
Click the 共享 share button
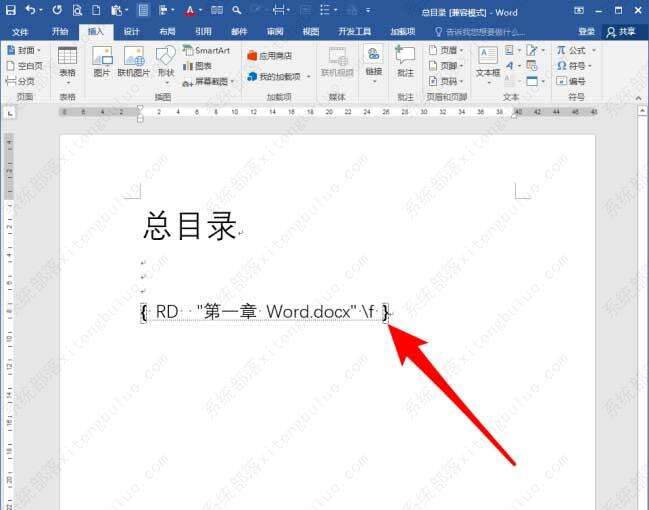622,32
